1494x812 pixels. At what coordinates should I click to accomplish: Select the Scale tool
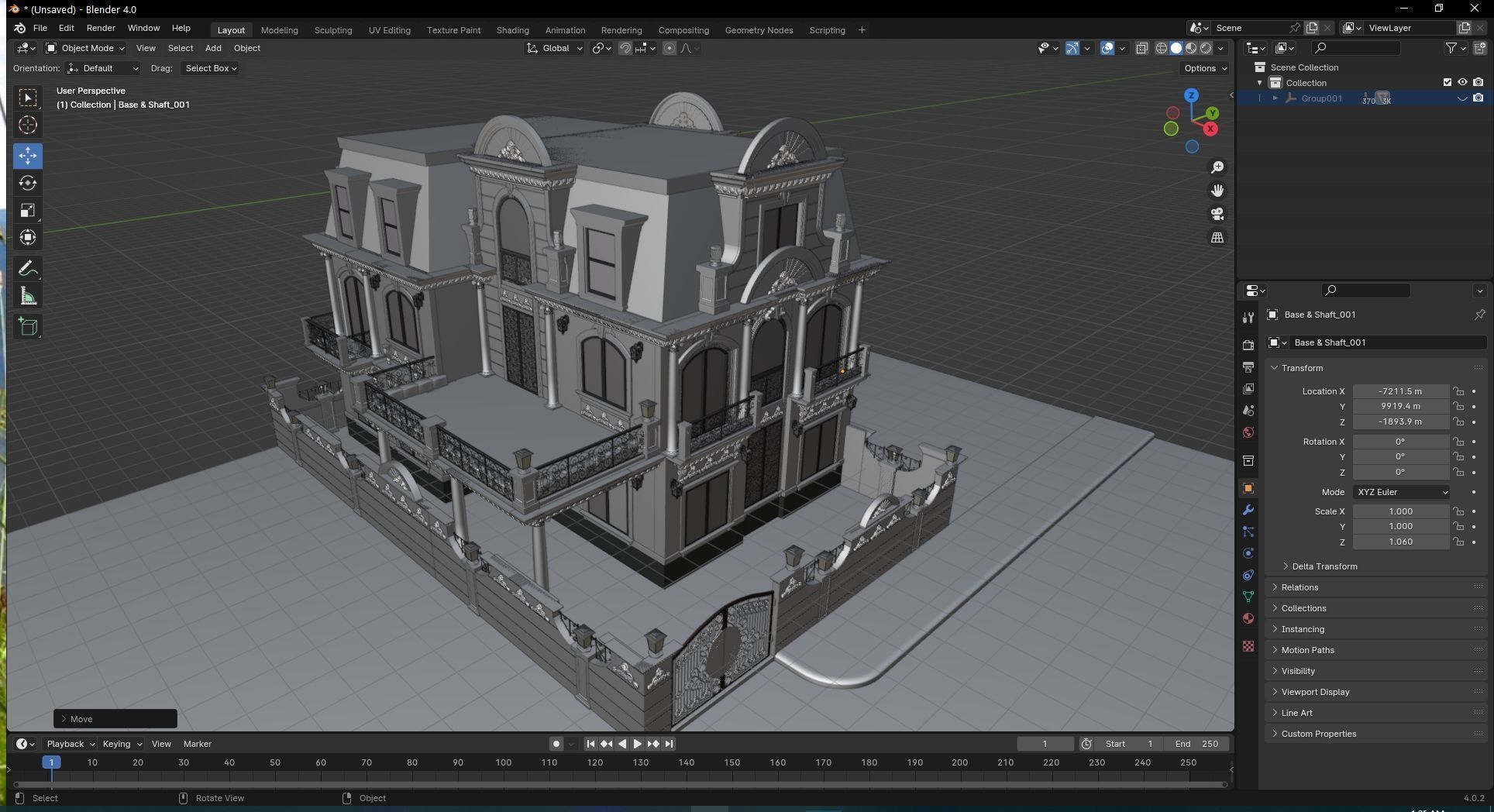28,210
